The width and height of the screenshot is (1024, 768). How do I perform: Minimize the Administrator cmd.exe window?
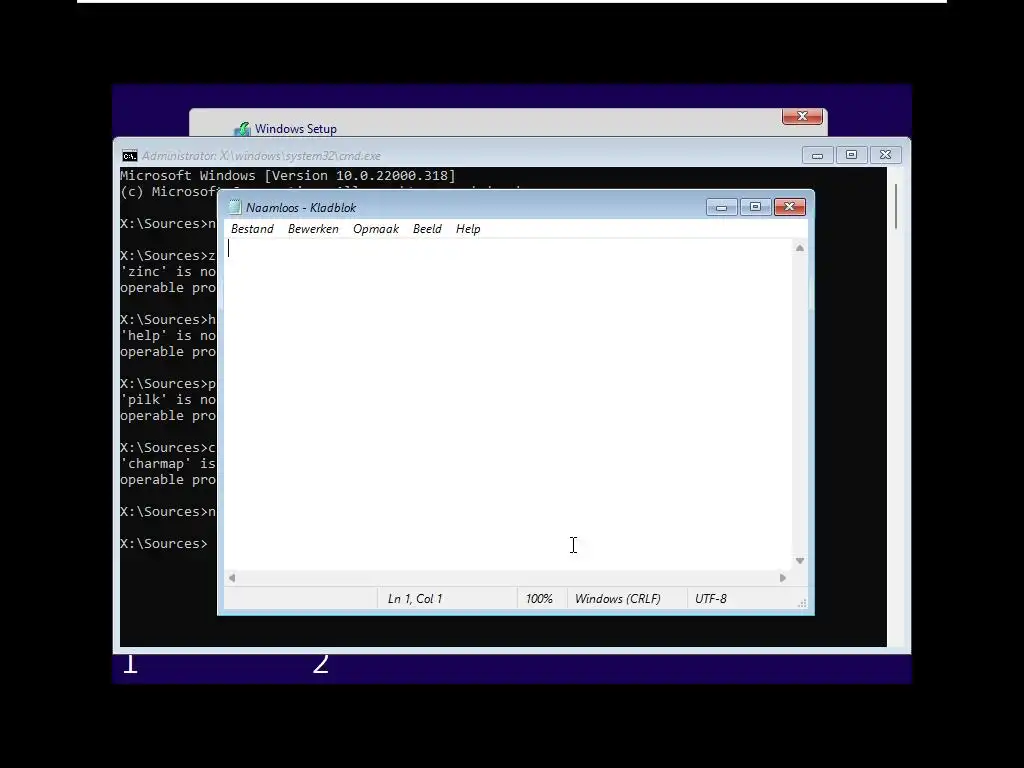pyautogui.click(x=817, y=155)
